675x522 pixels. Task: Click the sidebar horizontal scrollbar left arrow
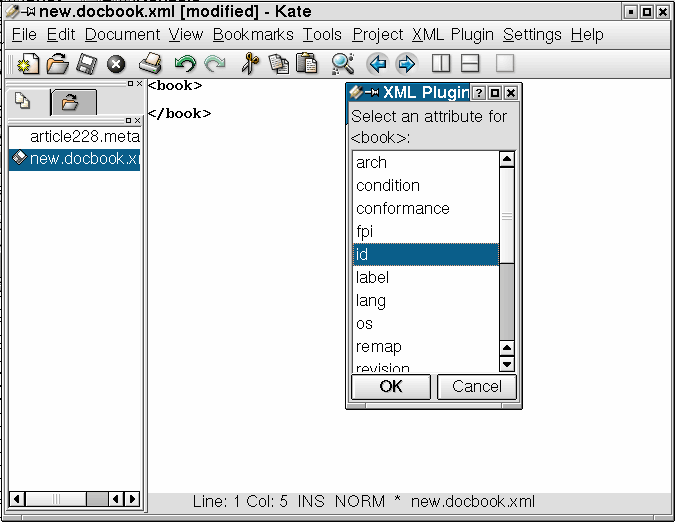(x=16, y=498)
